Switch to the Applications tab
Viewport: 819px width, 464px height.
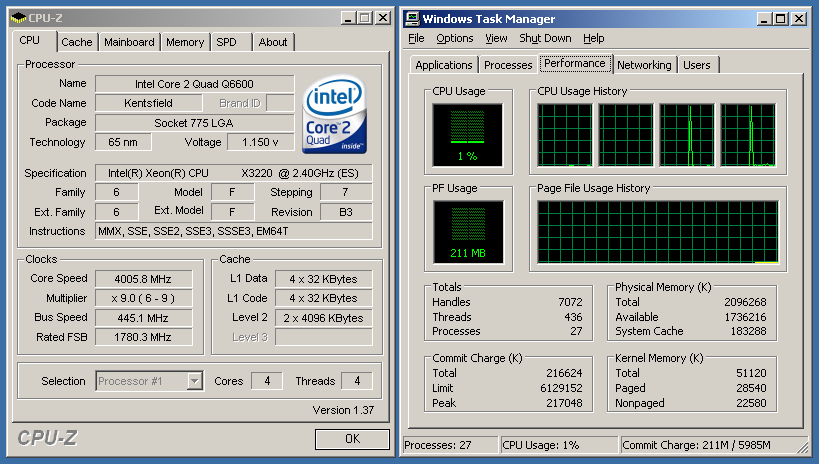(x=443, y=65)
